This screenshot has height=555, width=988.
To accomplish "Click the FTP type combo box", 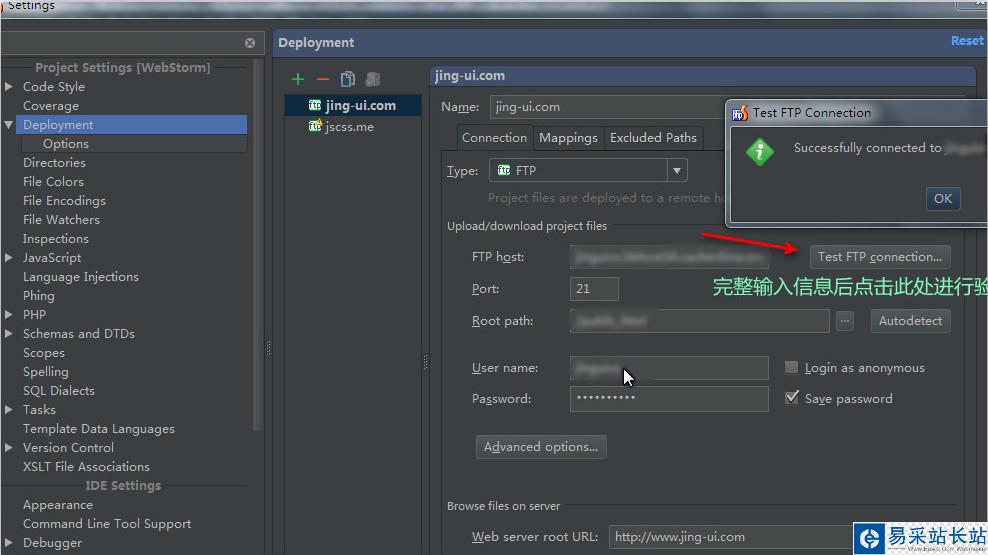I will tap(588, 171).
